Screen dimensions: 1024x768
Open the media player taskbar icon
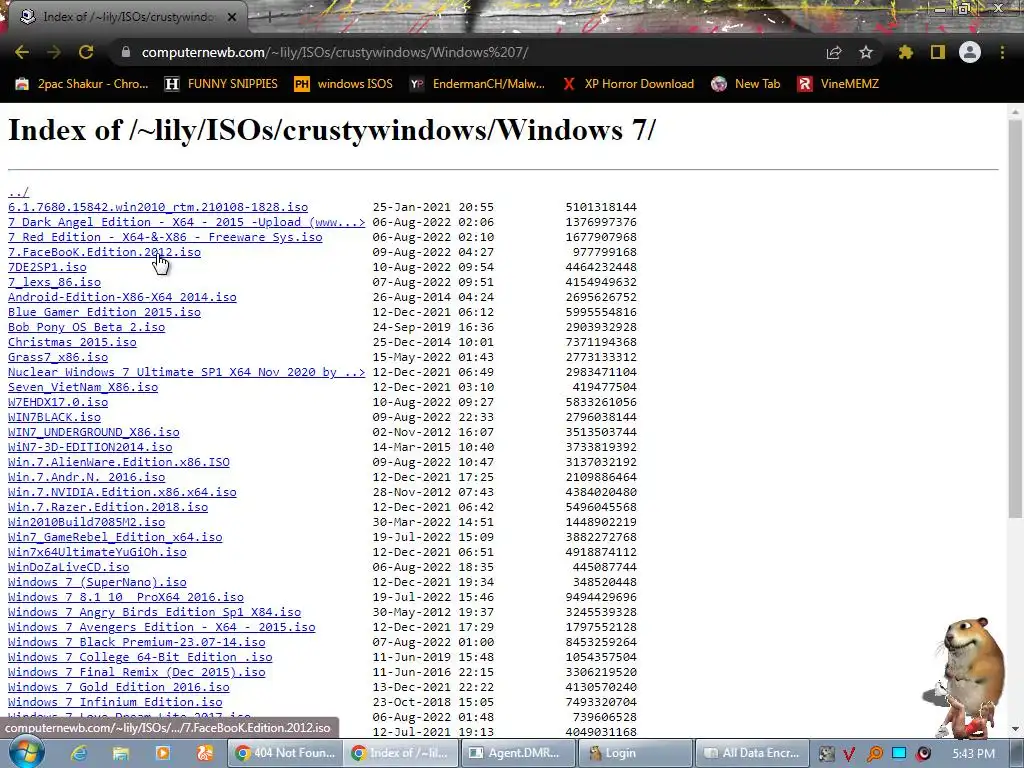point(163,754)
